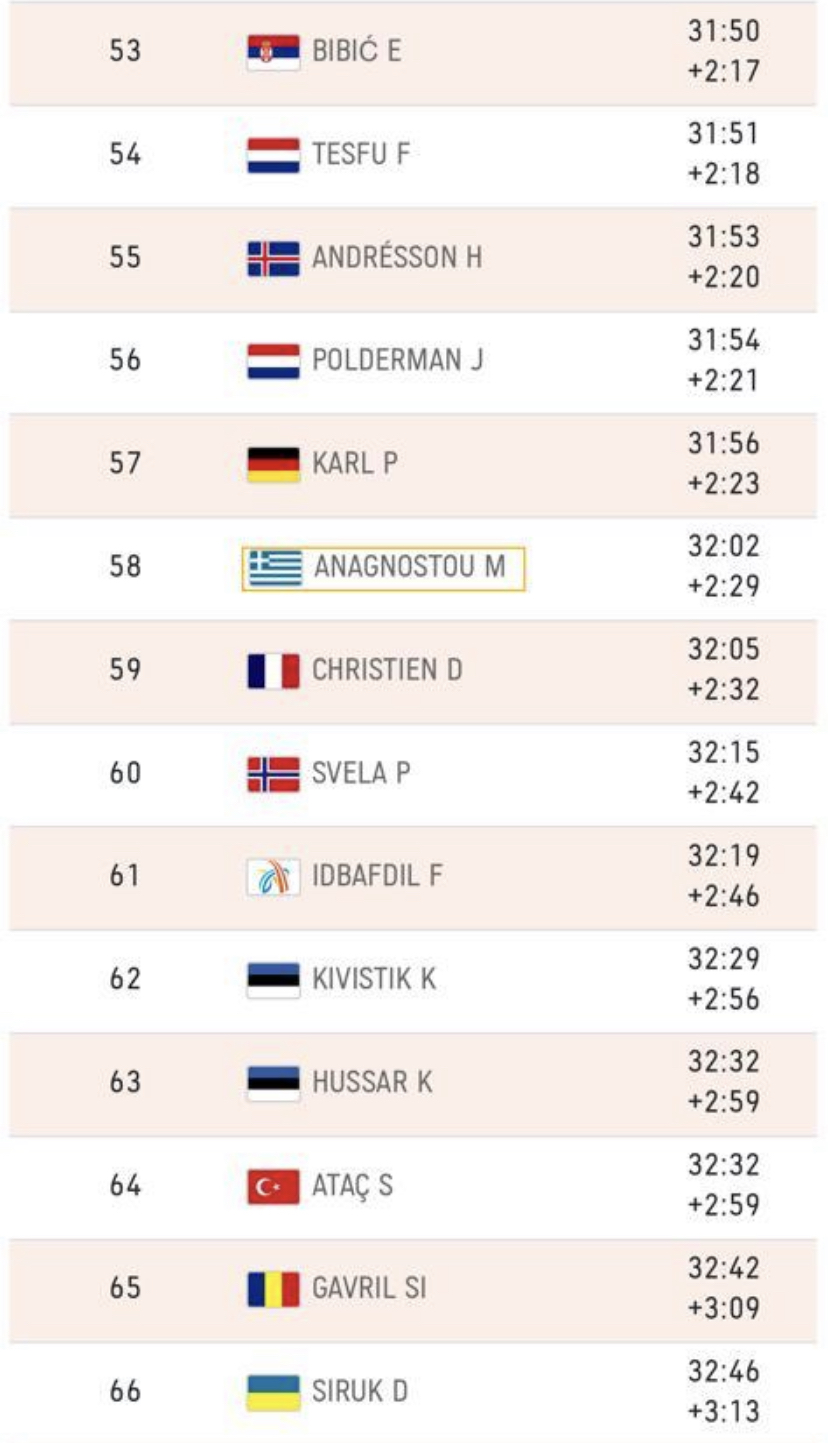Click the Serbian flag beside BIBIĆ E

click(273, 51)
